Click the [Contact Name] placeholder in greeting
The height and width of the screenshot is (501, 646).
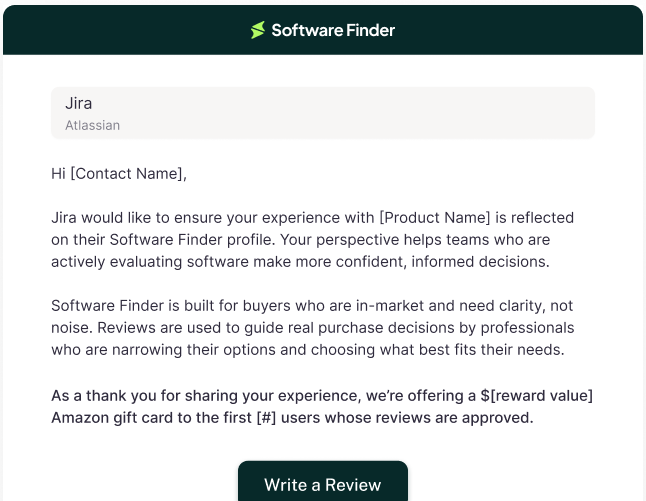pyautogui.click(x=127, y=174)
